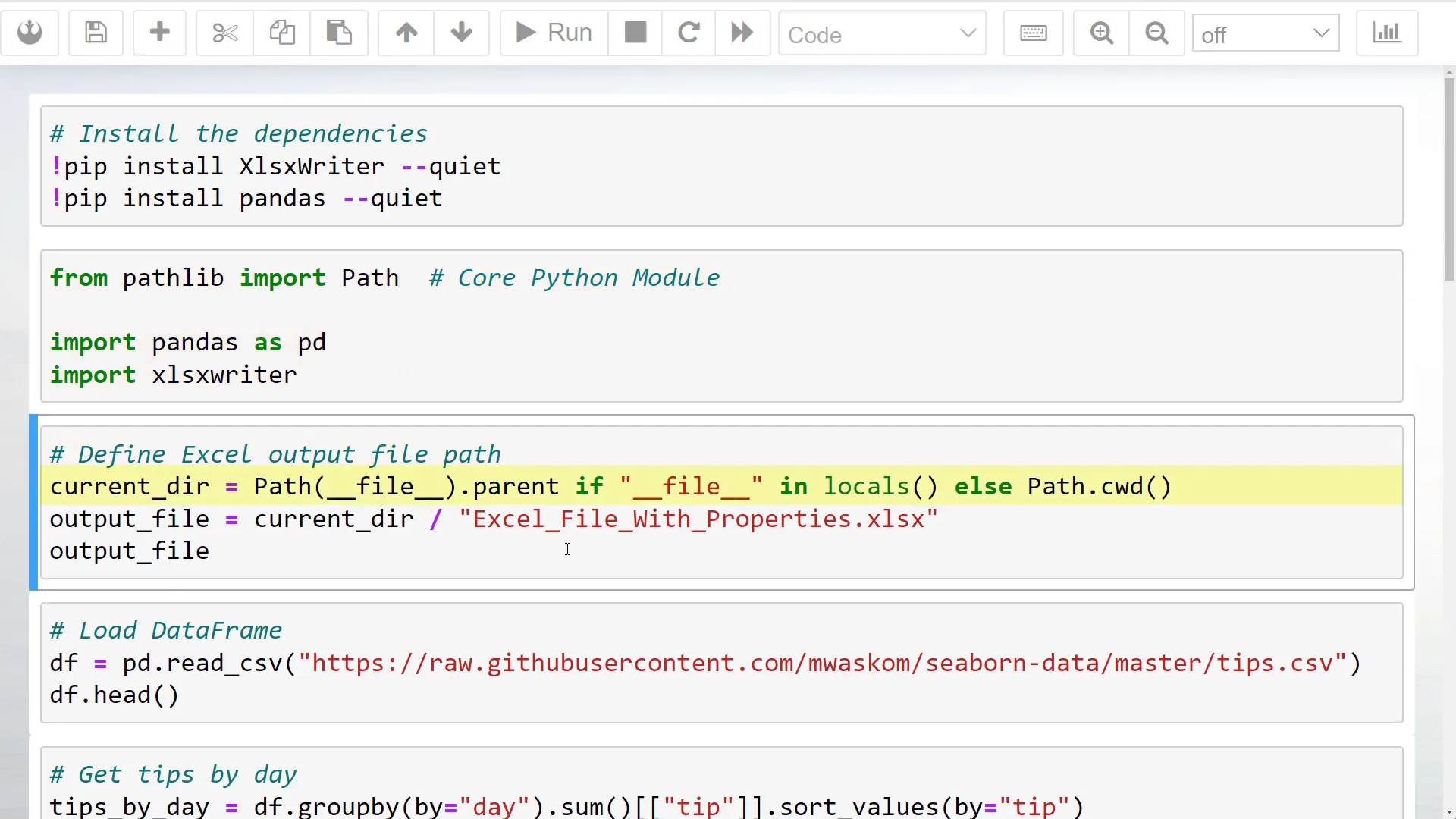Open the 'off' dropdown selector
Image resolution: width=1456 pixels, height=819 pixels.
pyautogui.click(x=1266, y=33)
